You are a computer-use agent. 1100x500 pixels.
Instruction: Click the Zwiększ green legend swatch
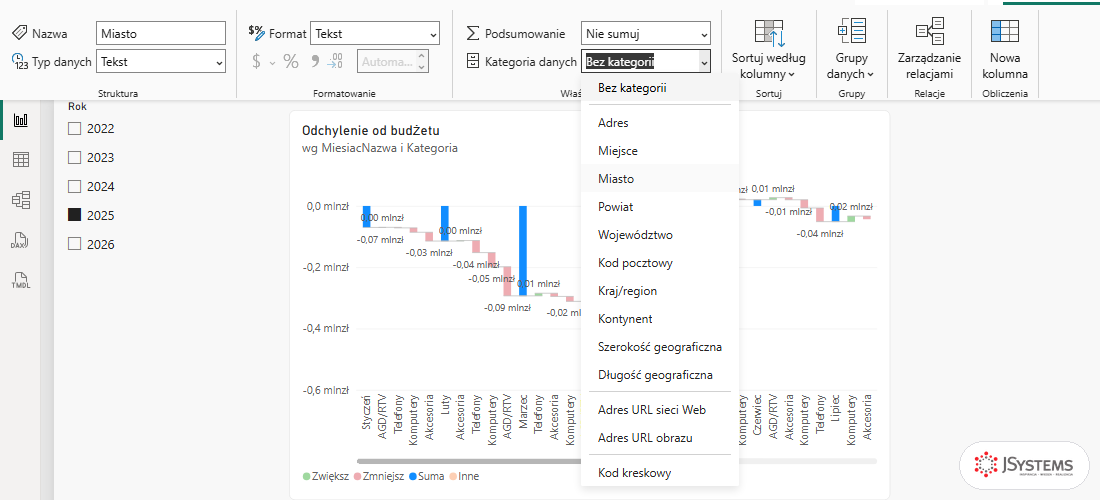click(x=307, y=476)
